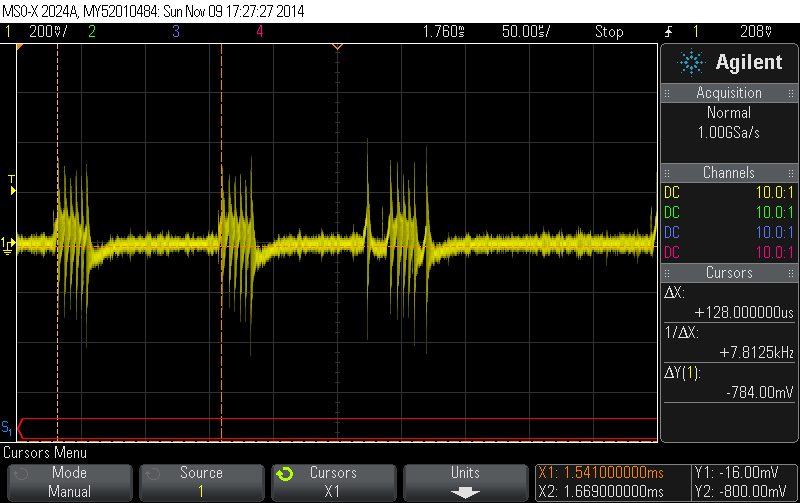Click the ΔY(1) -784.00mV value
Viewport: 800px width, 503px height.
pyautogui.click(x=760, y=392)
